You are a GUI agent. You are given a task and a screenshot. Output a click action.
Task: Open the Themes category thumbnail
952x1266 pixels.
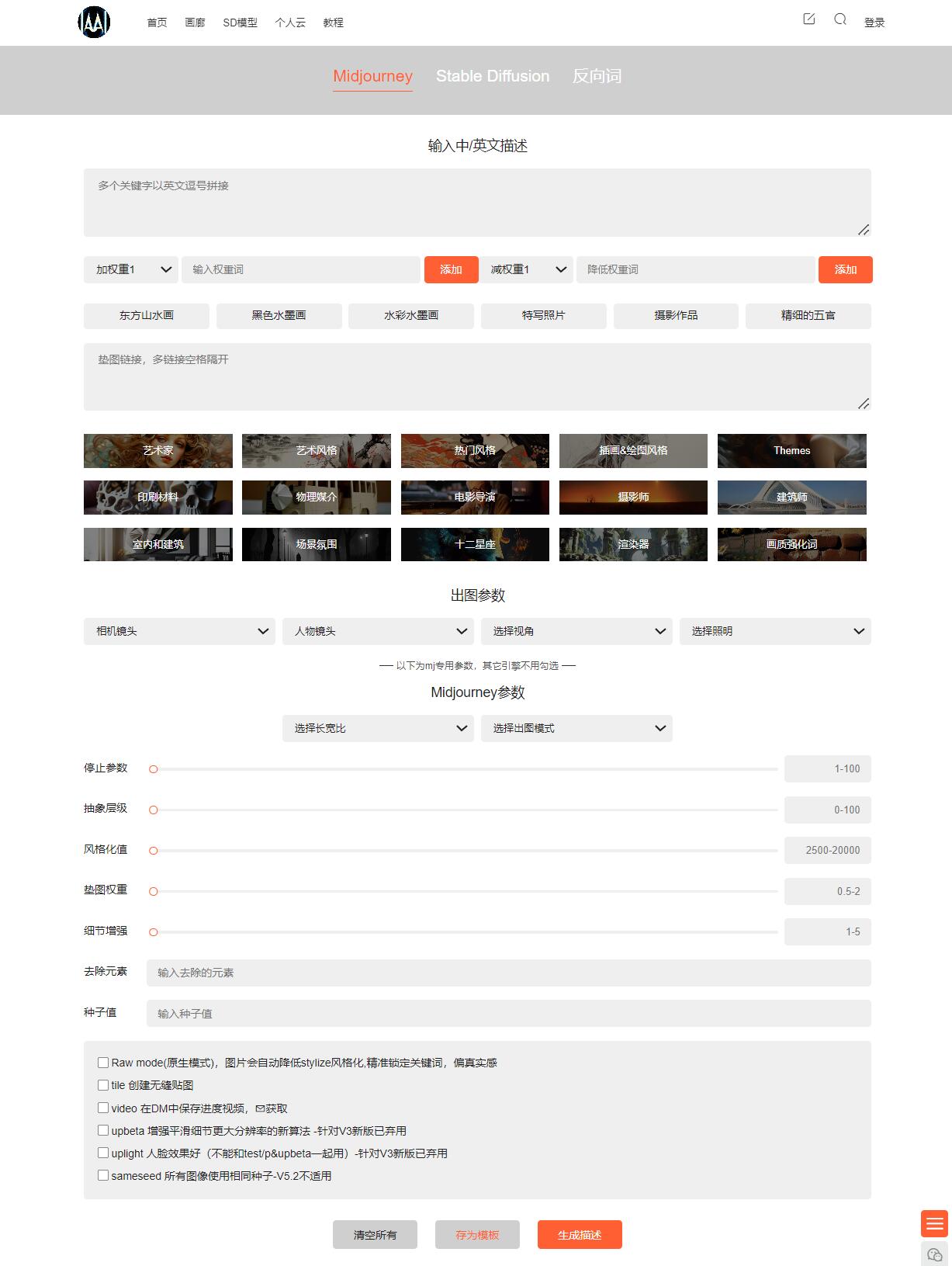tap(792, 451)
